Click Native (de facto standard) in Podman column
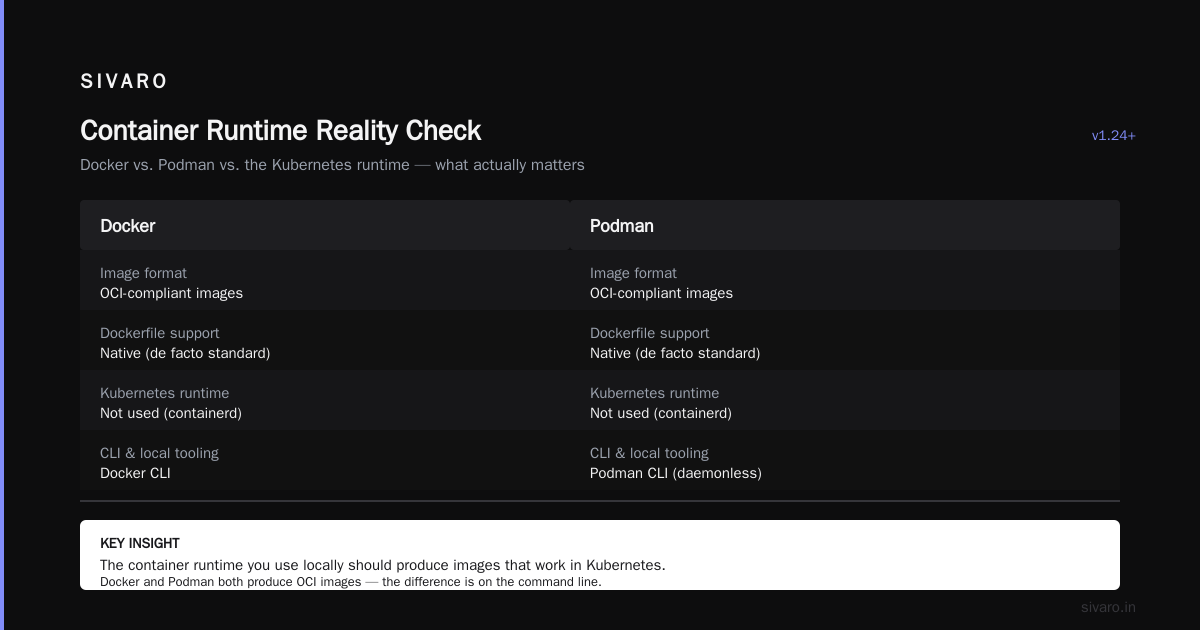Screen dimensions: 1200x630 pos(675,353)
